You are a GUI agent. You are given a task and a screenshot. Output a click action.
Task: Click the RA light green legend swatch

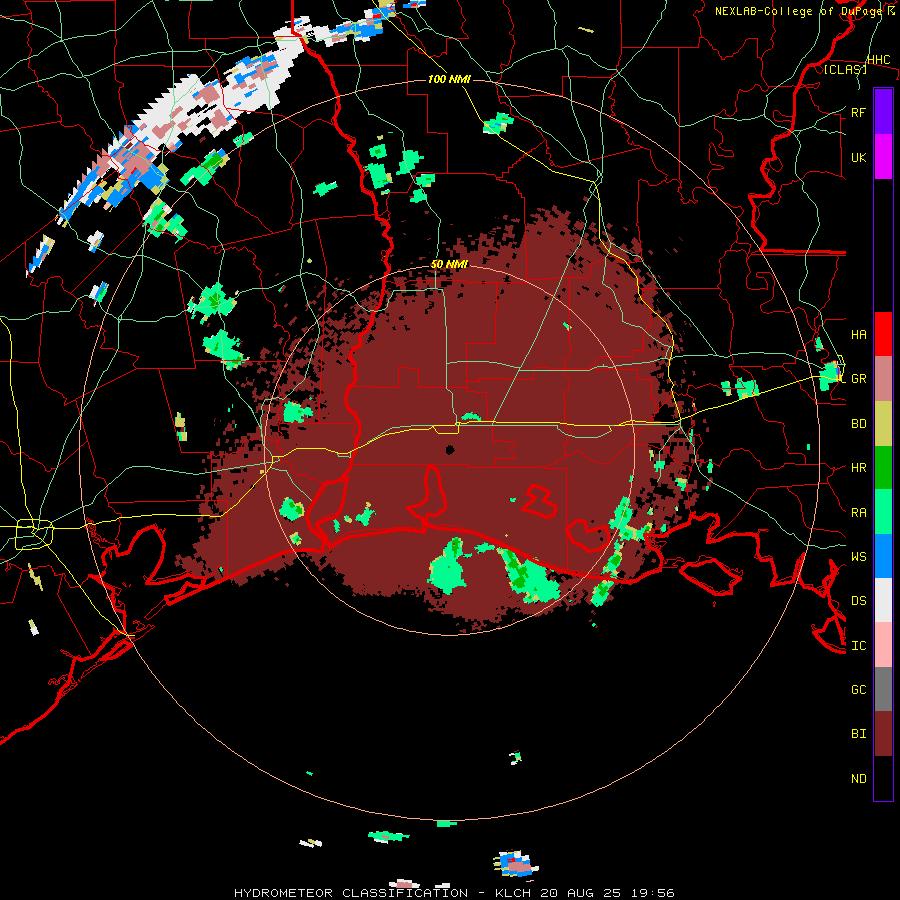[x=883, y=512]
